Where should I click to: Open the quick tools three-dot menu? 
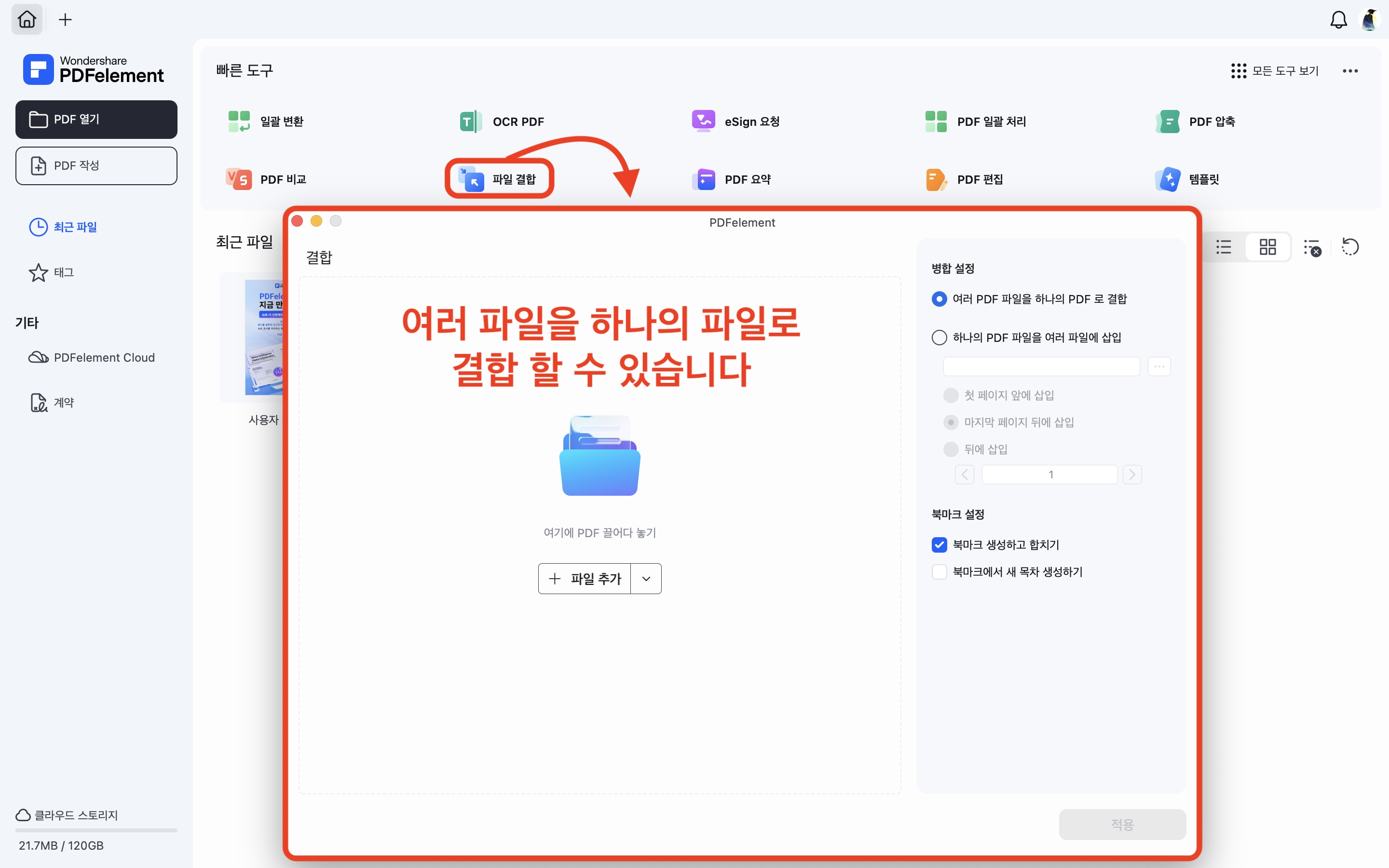coord(1349,70)
